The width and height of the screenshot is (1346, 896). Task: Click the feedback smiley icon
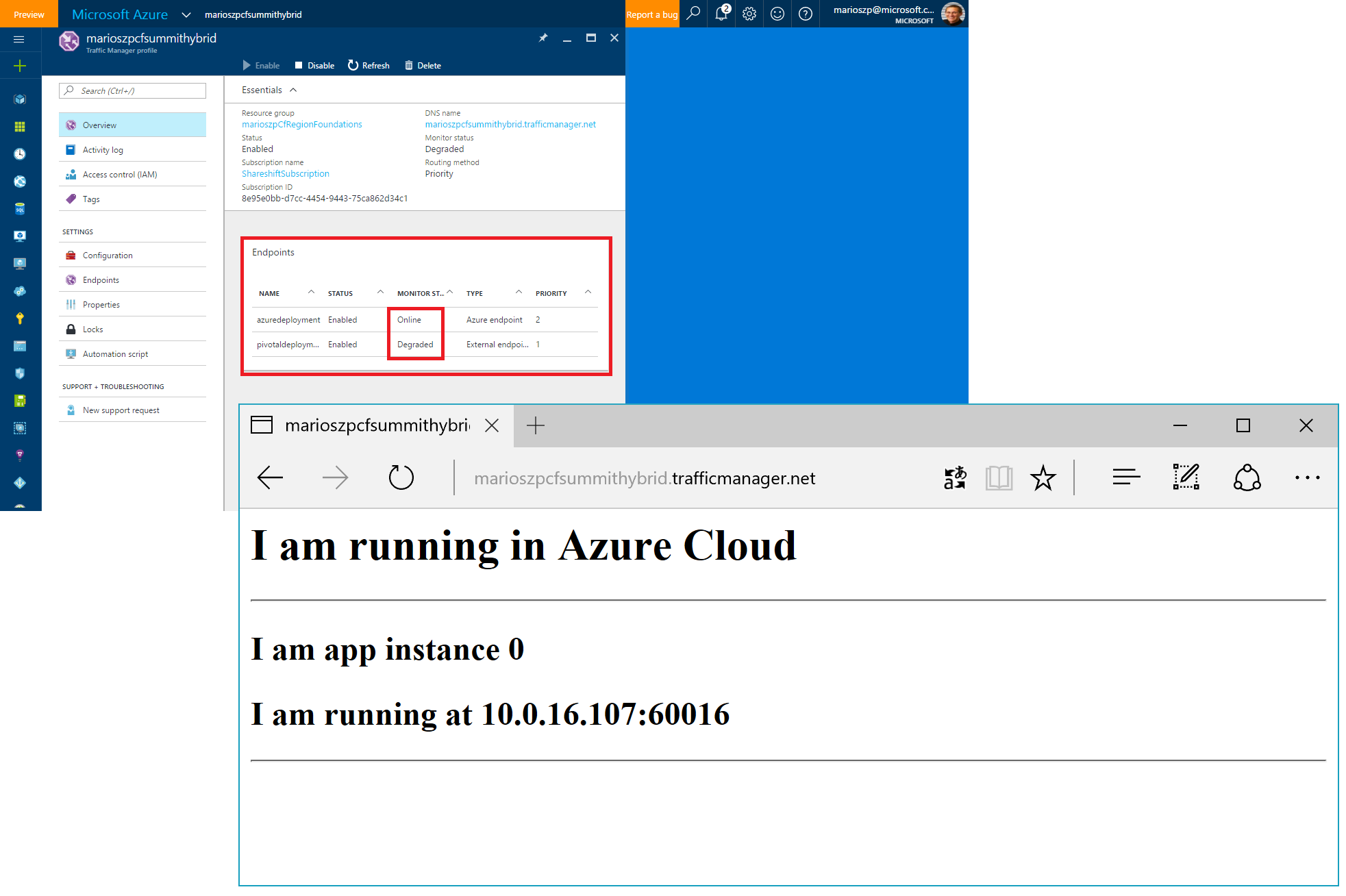tap(777, 14)
